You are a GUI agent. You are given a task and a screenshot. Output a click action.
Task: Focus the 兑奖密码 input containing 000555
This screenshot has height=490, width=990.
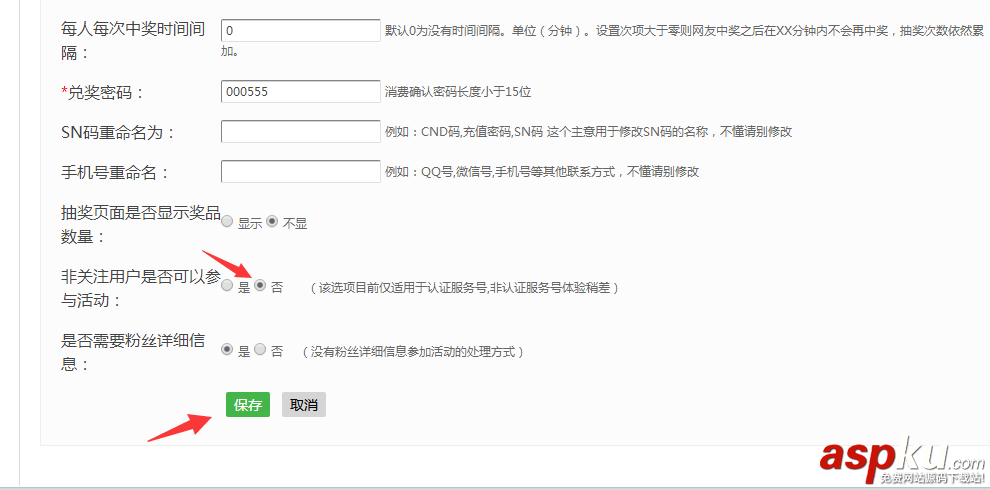coord(301,92)
